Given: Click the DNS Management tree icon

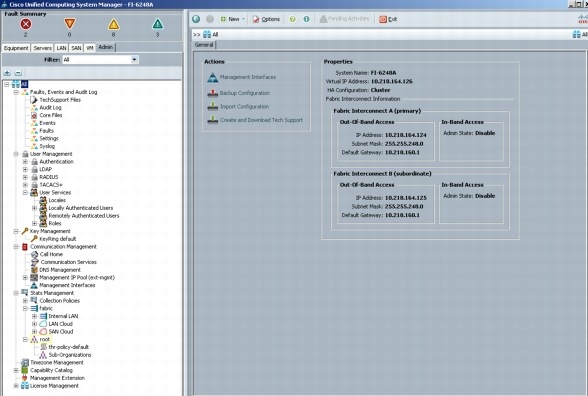Looking at the screenshot, I should click(34, 270).
